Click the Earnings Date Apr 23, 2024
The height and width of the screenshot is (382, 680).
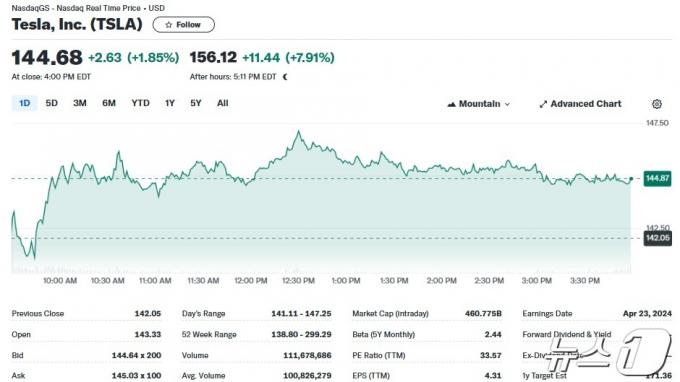coord(647,313)
